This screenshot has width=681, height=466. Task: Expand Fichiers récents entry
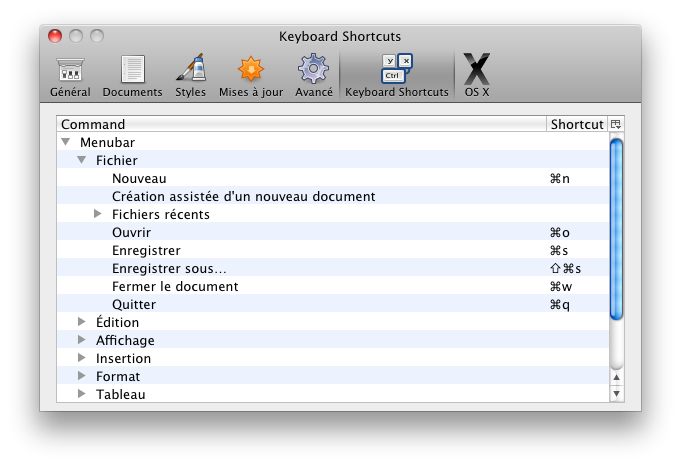(98, 214)
